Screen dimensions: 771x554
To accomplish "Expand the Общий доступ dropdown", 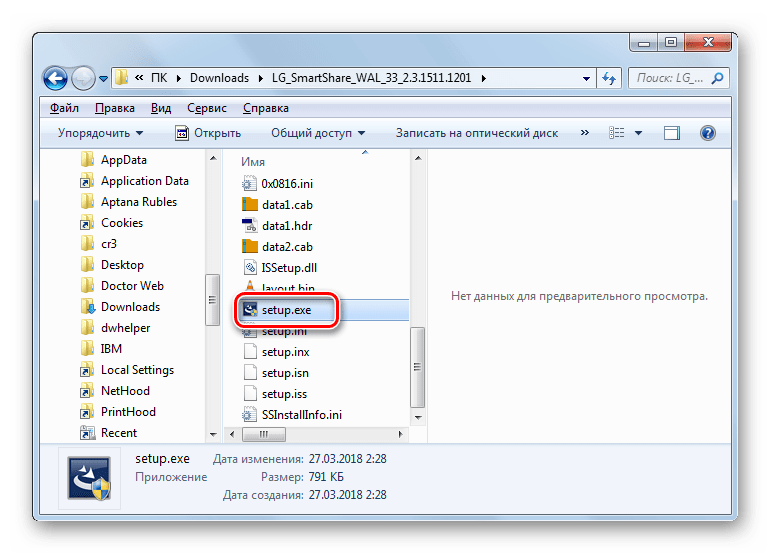I will [318, 133].
